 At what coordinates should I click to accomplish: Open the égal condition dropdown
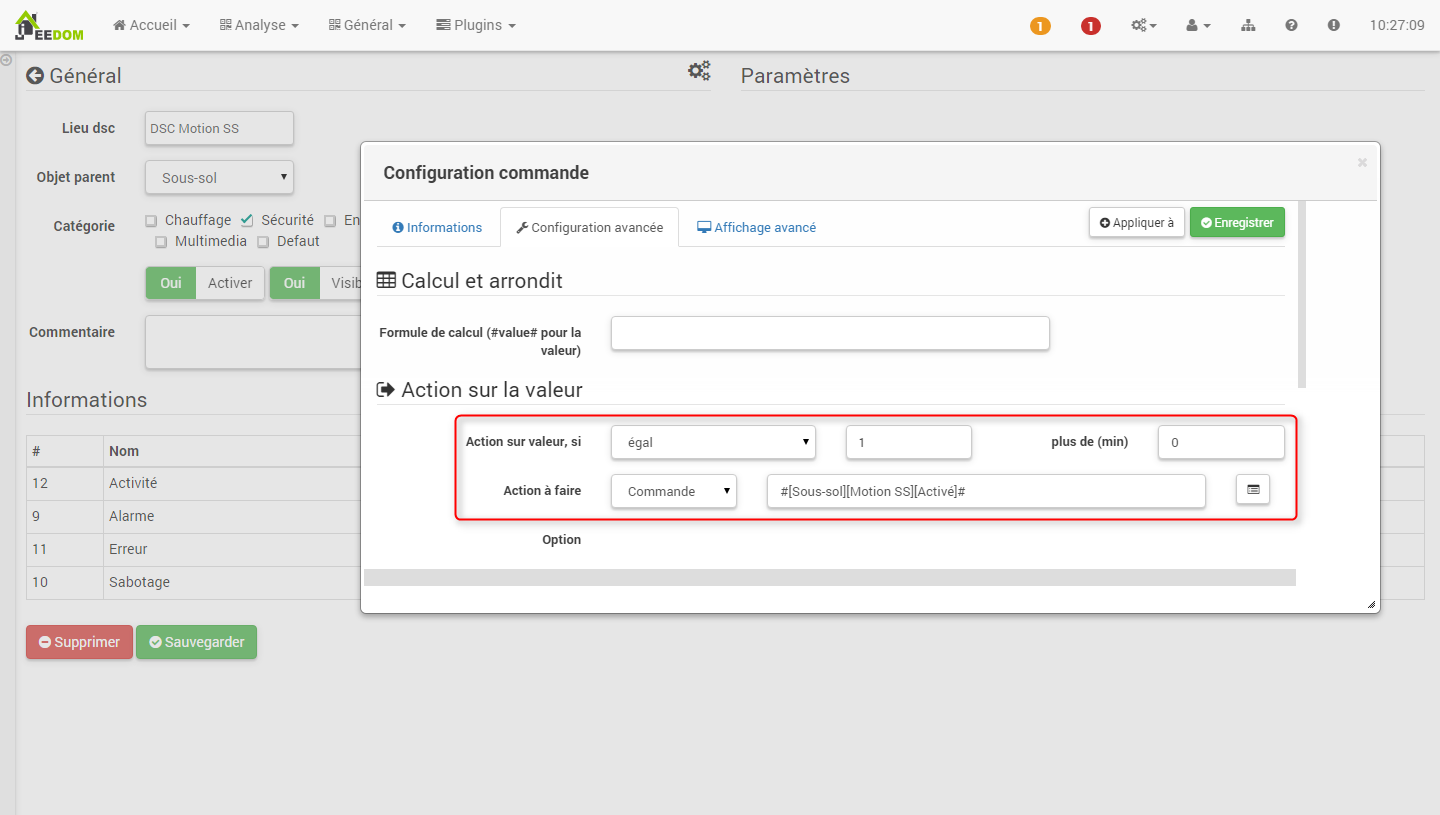coord(713,442)
